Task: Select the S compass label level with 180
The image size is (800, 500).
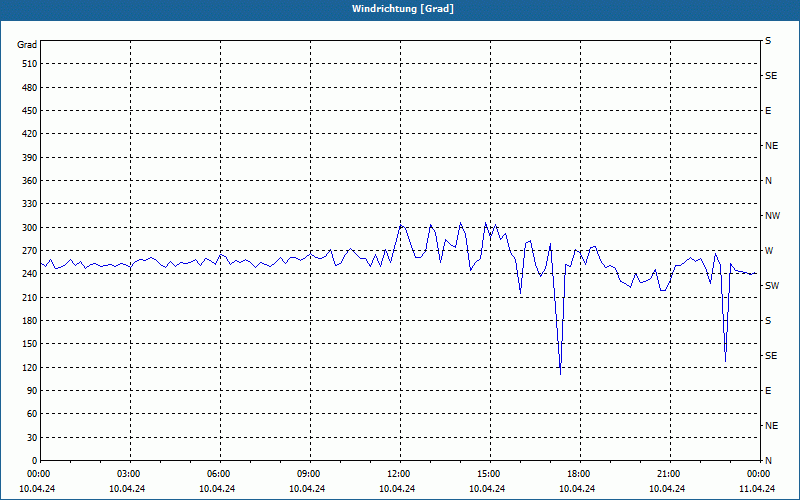Action: click(x=768, y=321)
